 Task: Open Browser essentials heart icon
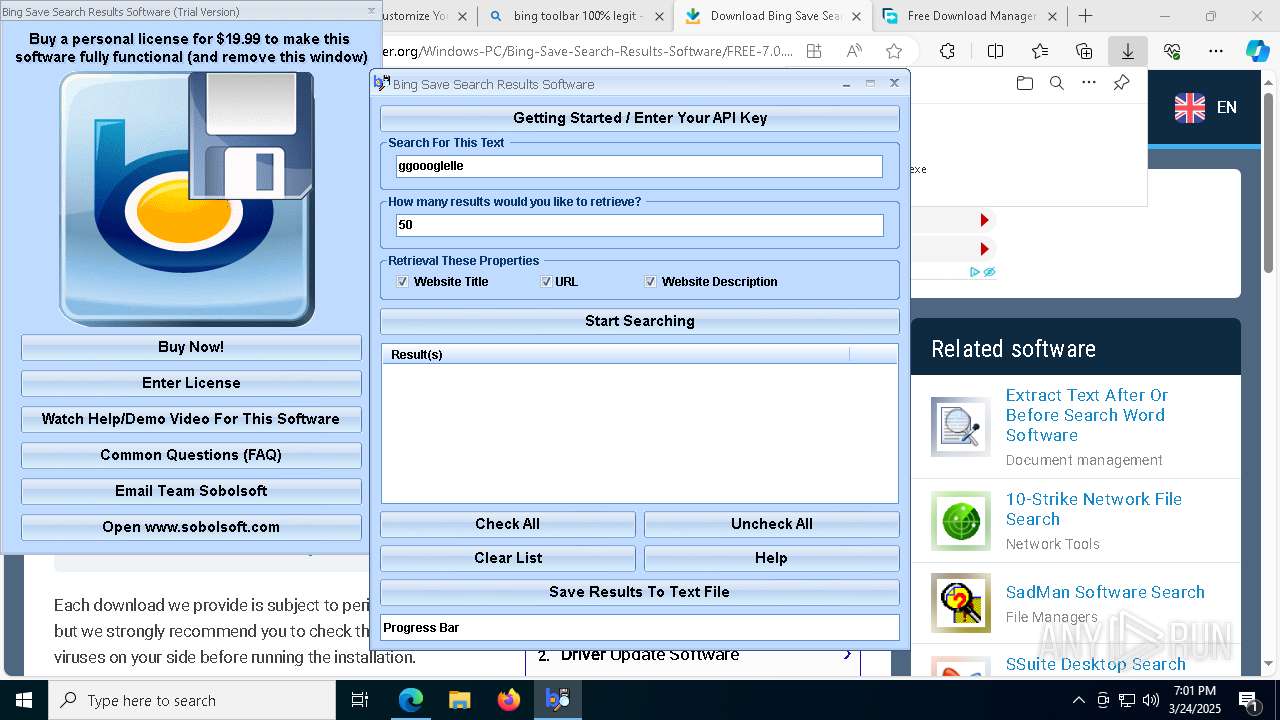click(x=1172, y=51)
